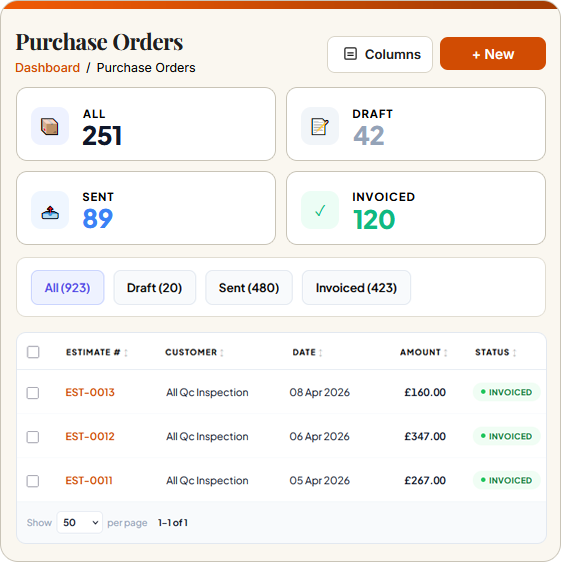Click the checkmark icon in INVOICED card

coord(320,210)
